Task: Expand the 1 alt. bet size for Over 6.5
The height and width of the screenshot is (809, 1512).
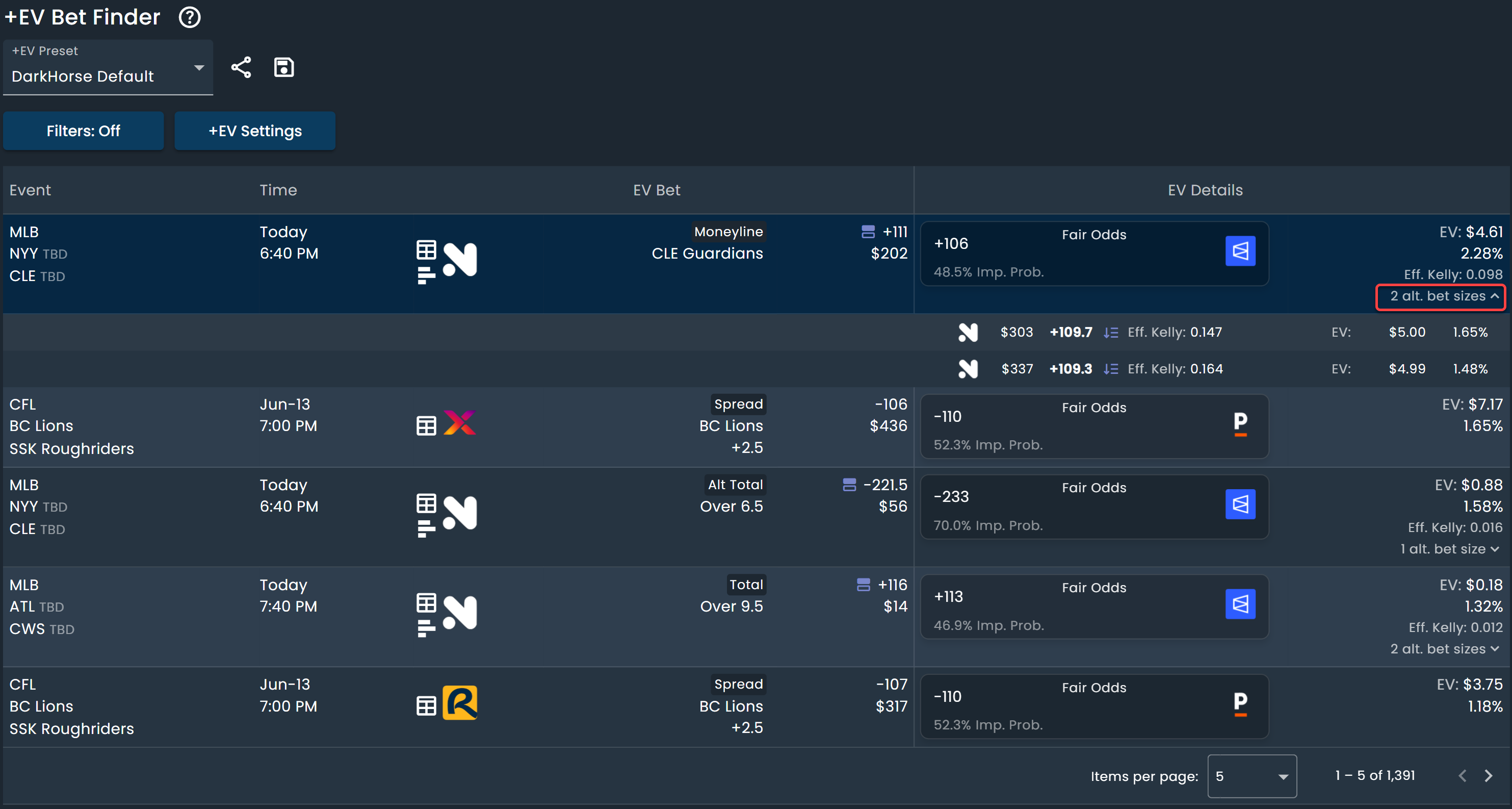Action: point(1450,549)
